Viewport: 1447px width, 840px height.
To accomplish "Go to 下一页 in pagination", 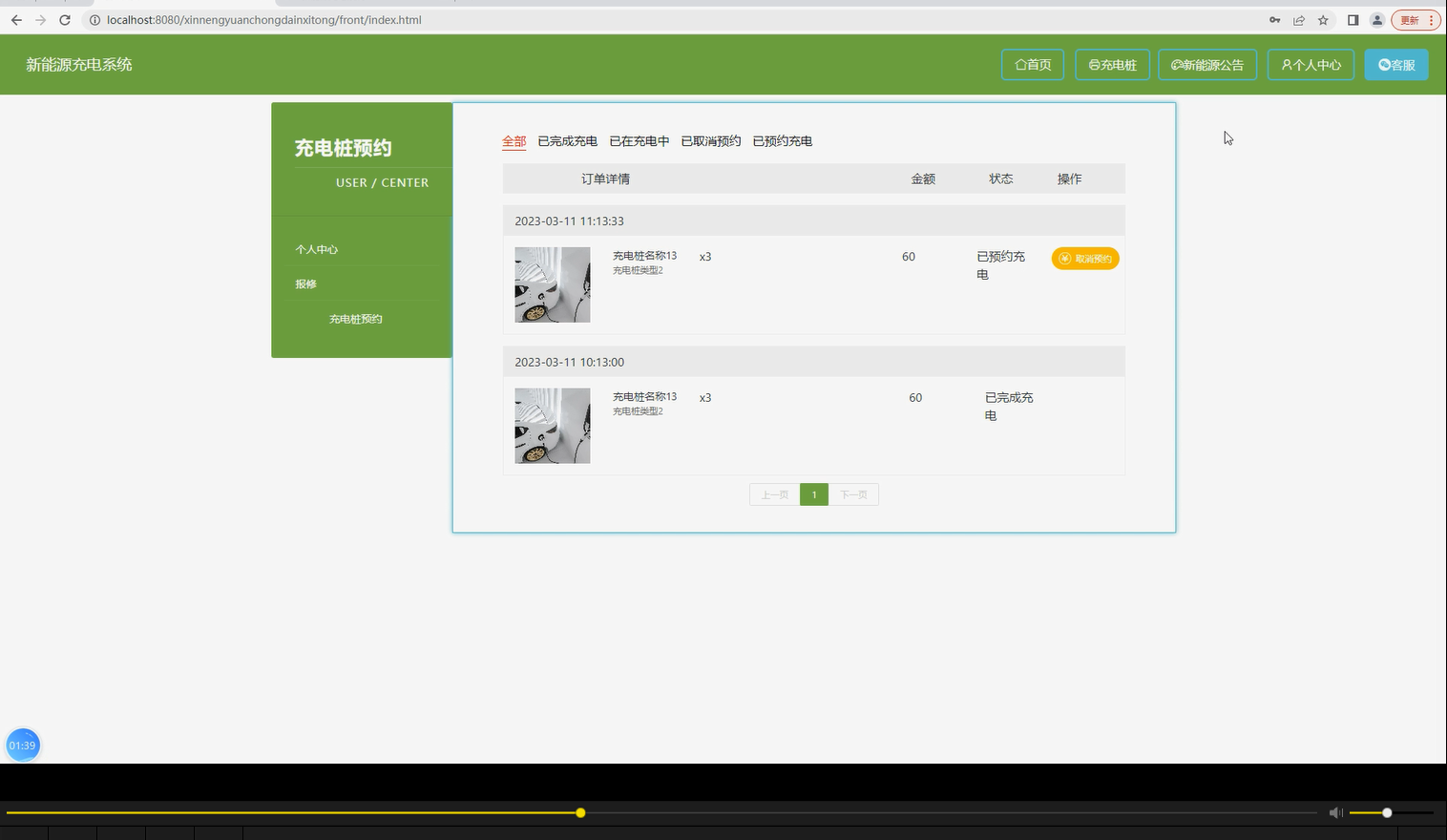I will (853, 493).
